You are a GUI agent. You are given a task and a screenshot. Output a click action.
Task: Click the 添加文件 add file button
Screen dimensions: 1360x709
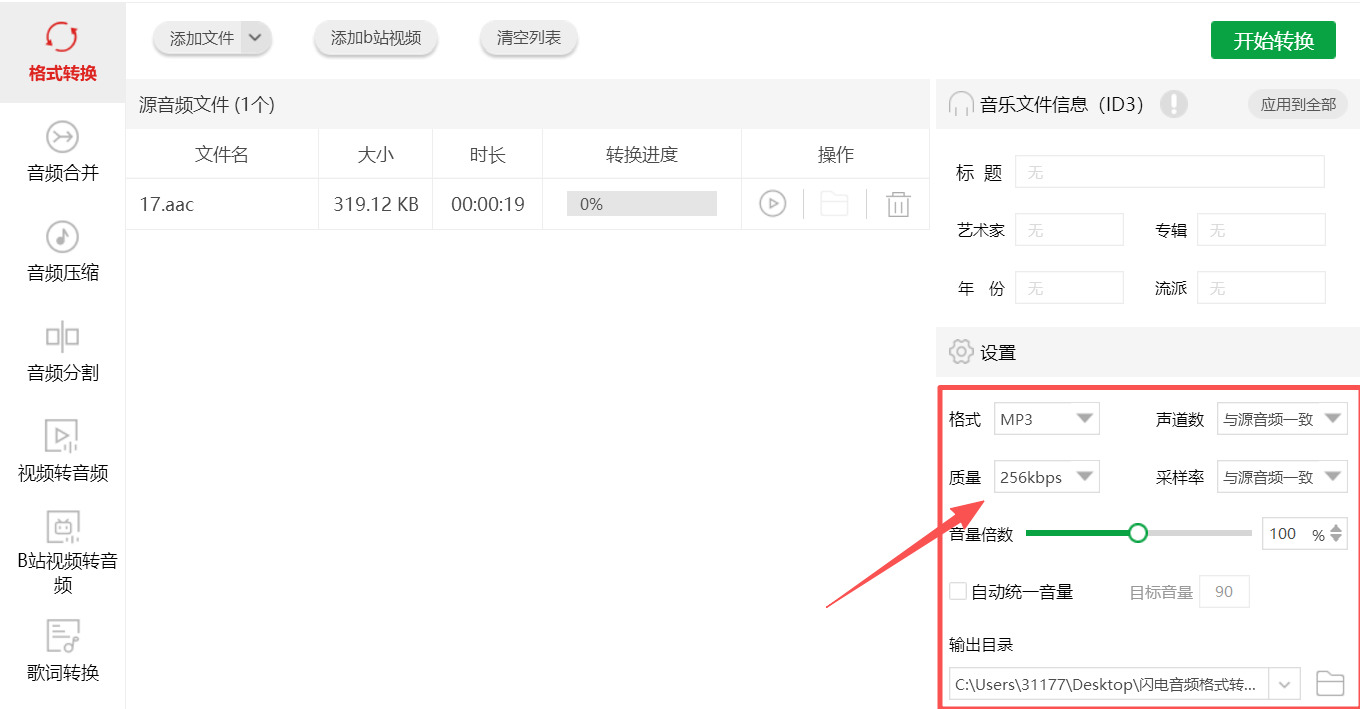(x=200, y=38)
